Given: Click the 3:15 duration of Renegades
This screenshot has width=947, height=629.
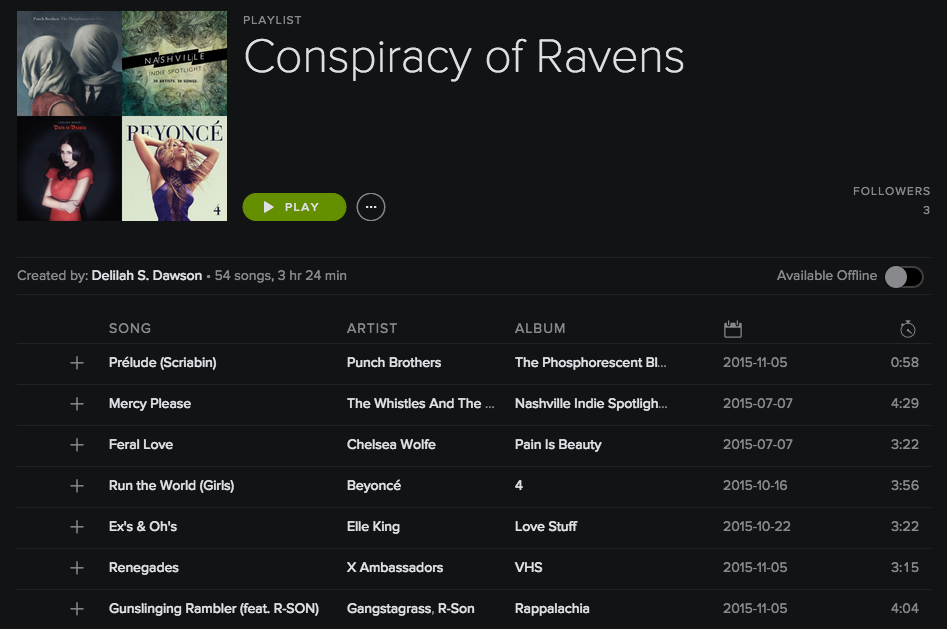Looking at the screenshot, I should [x=905, y=568].
